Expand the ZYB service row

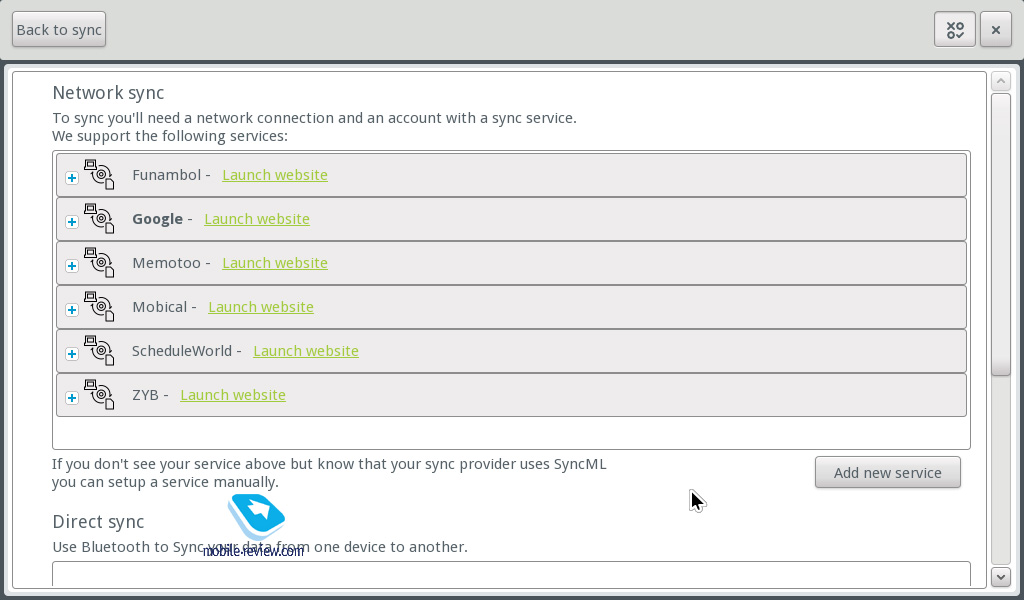(72, 398)
